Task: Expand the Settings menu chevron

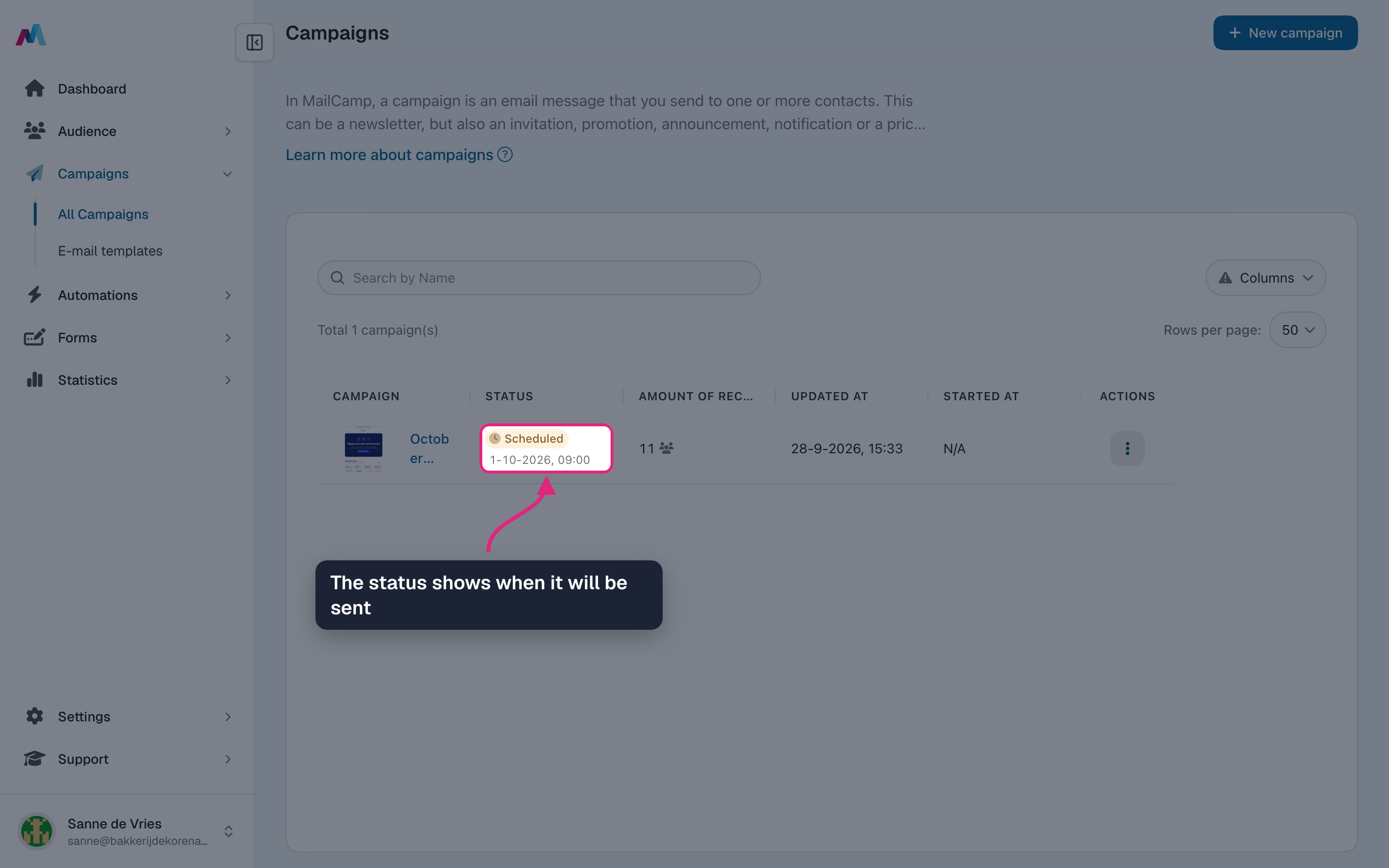Action: click(228, 717)
